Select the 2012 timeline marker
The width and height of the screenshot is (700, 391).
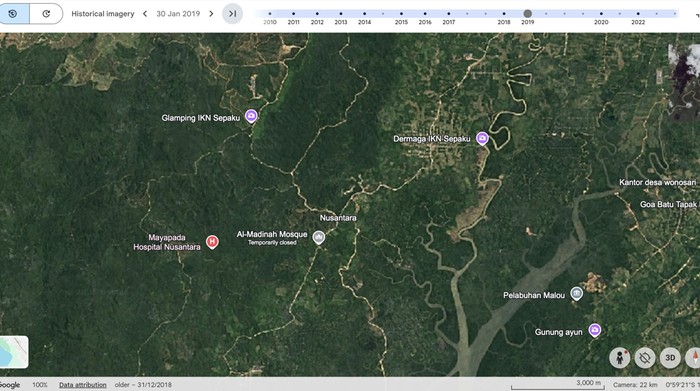(317, 14)
